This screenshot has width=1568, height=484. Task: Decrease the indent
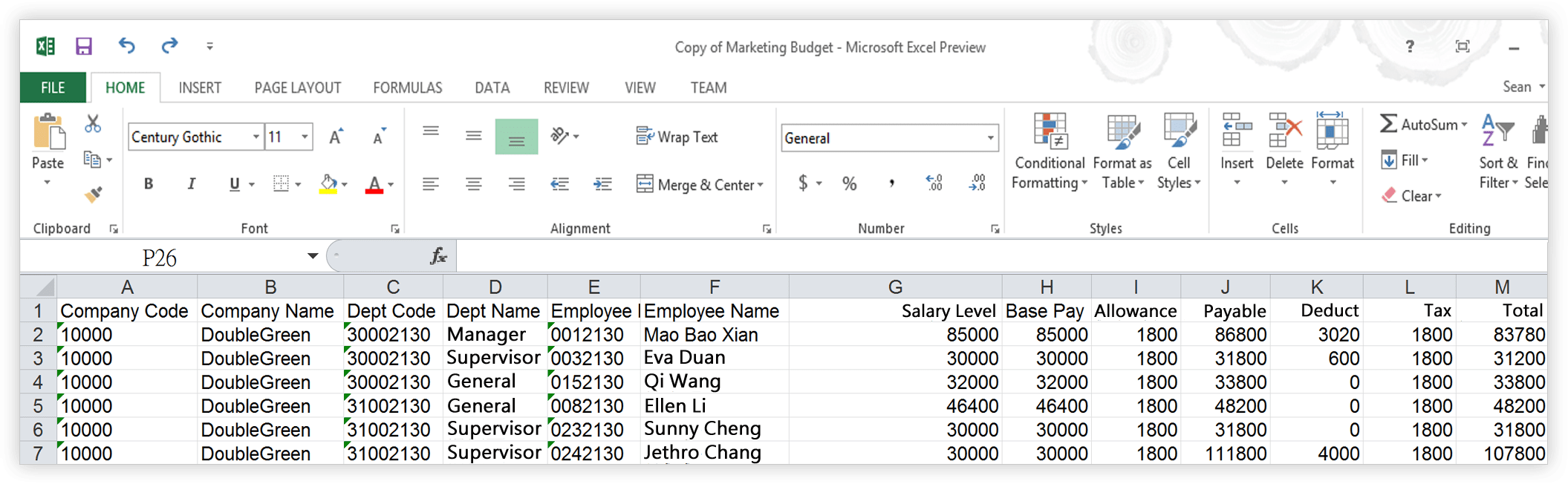pos(559,184)
